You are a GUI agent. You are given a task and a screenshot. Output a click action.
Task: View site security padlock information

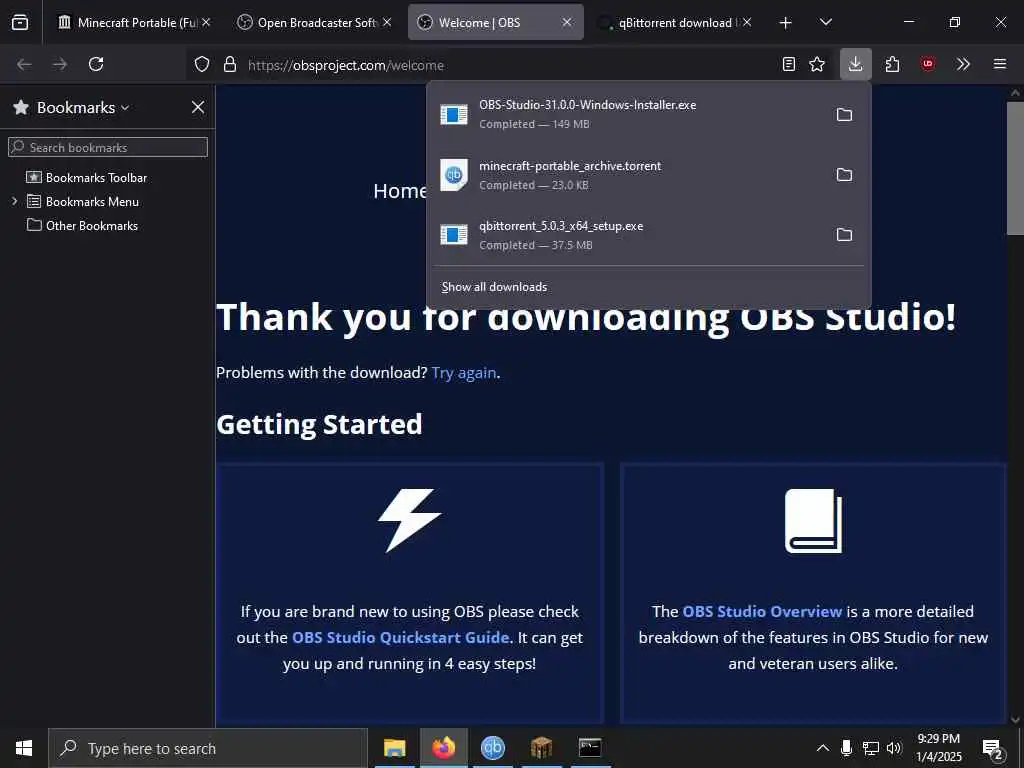pyautogui.click(x=230, y=64)
